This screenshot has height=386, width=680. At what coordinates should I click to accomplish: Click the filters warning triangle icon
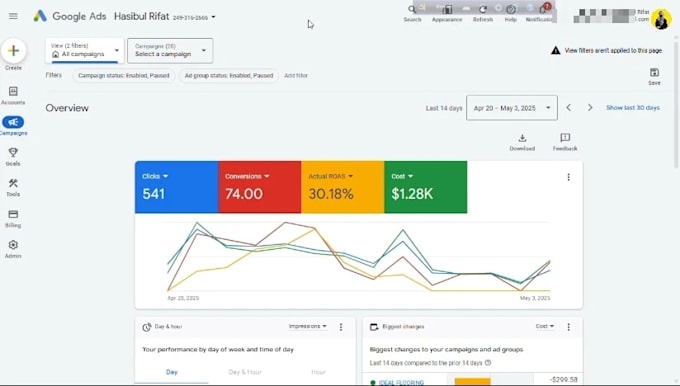556,51
